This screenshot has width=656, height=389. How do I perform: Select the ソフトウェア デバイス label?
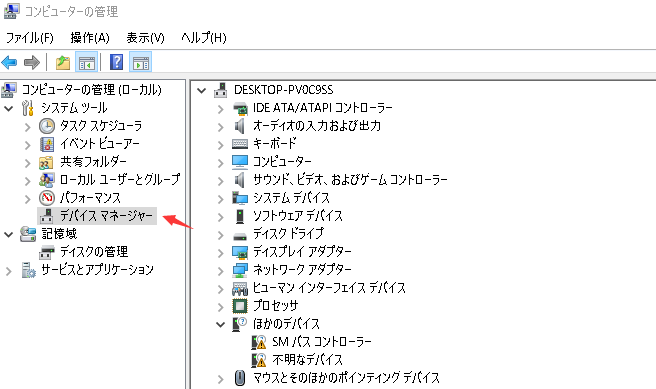tap(297, 216)
